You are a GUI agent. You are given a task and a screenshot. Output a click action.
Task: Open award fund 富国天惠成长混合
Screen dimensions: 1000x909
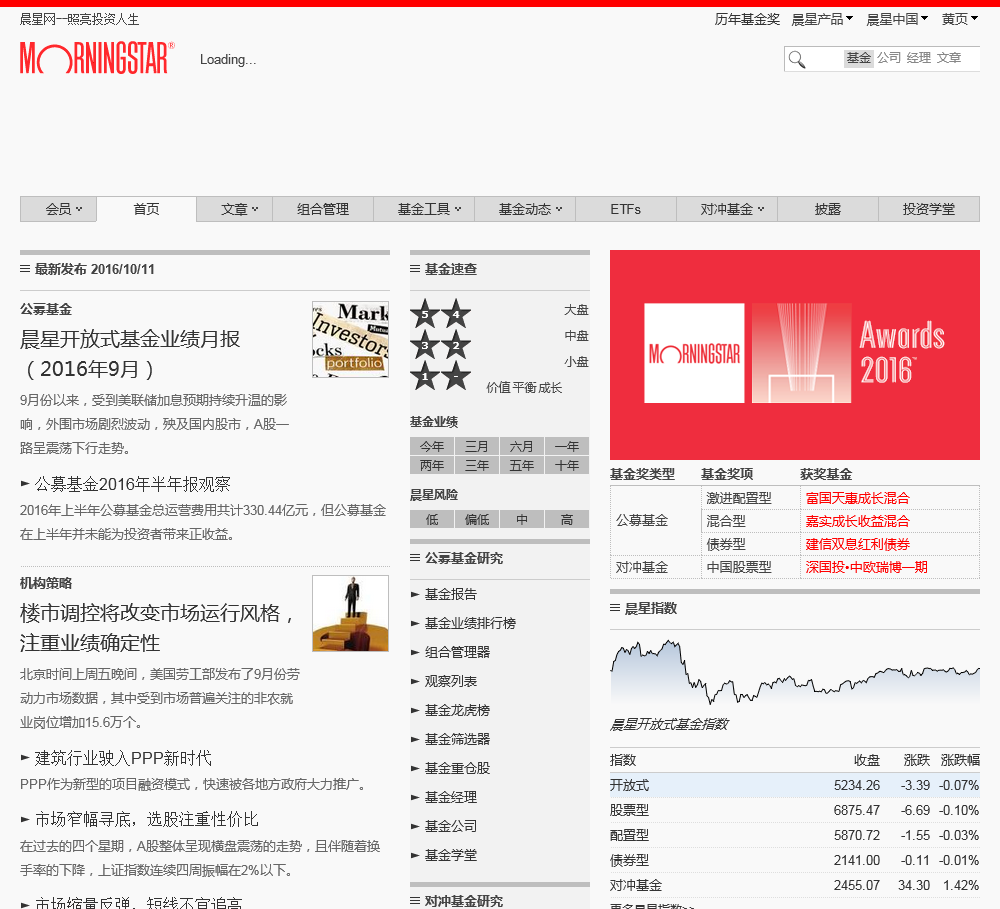coord(857,498)
